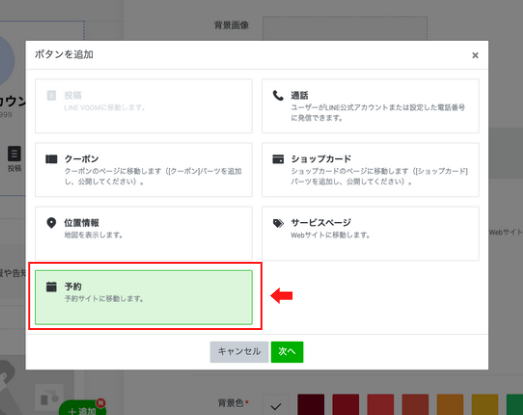Choose the ショップカード button option

(x=370, y=170)
